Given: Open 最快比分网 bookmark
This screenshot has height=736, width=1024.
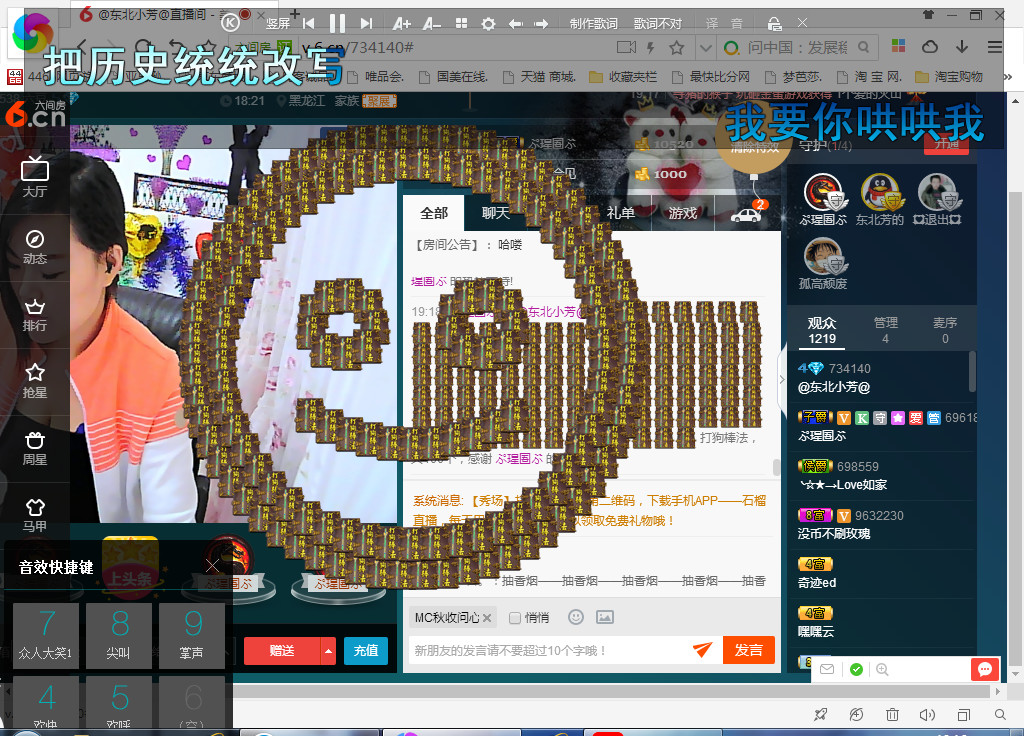Looking at the screenshot, I should 711,77.
